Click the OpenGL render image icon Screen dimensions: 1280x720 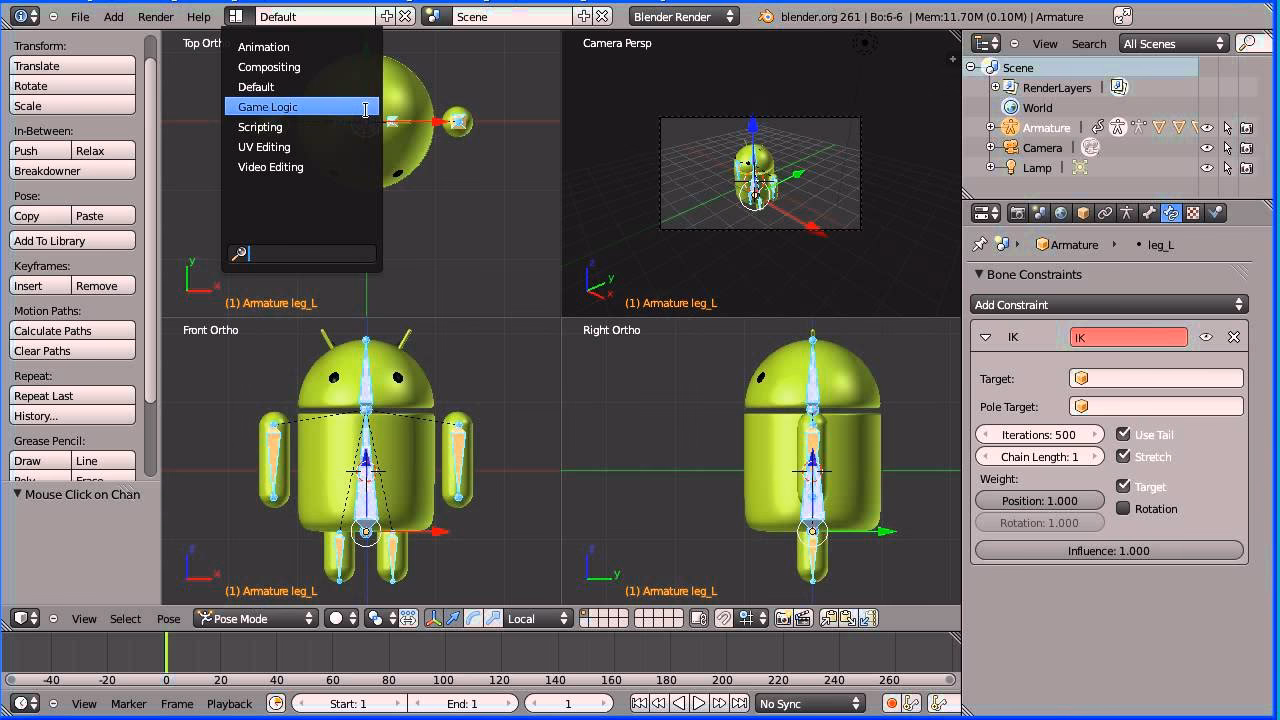(783, 618)
